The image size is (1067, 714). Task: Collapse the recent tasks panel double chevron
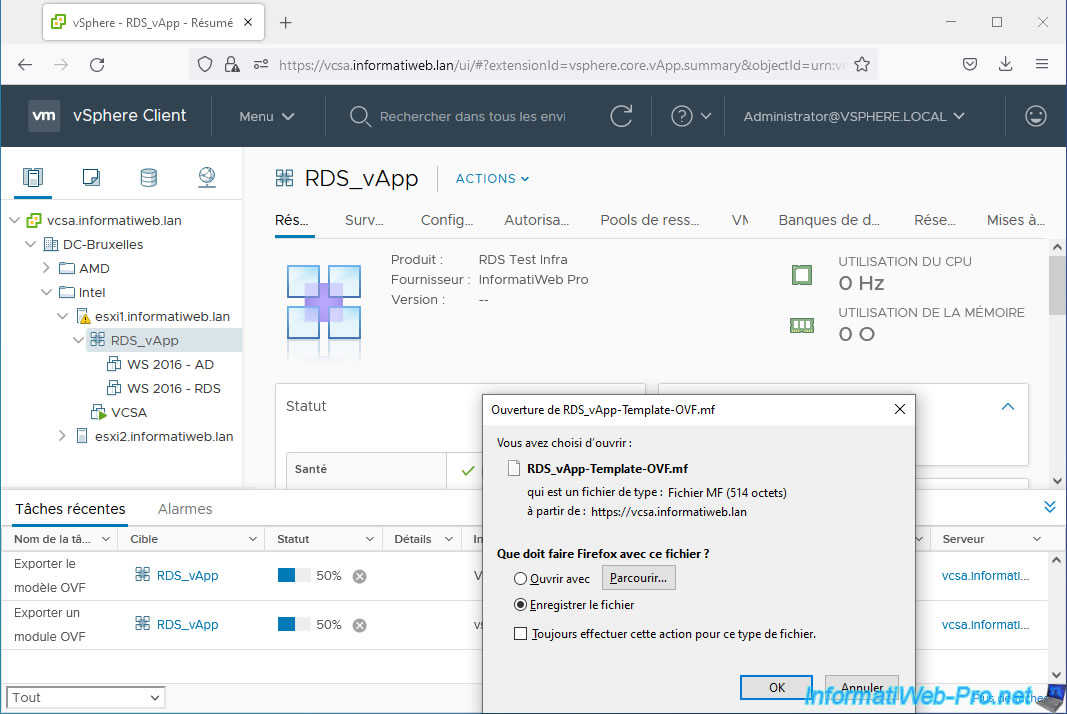pos(1050,507)
